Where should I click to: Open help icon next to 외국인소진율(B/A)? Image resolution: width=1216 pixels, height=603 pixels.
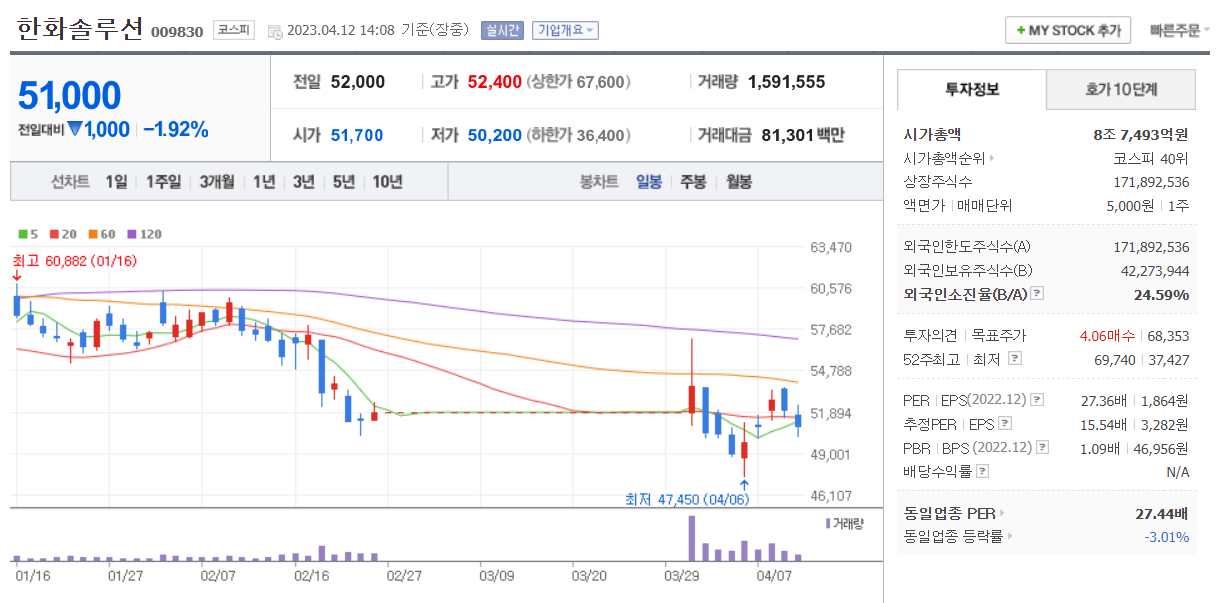point(1037,294)
